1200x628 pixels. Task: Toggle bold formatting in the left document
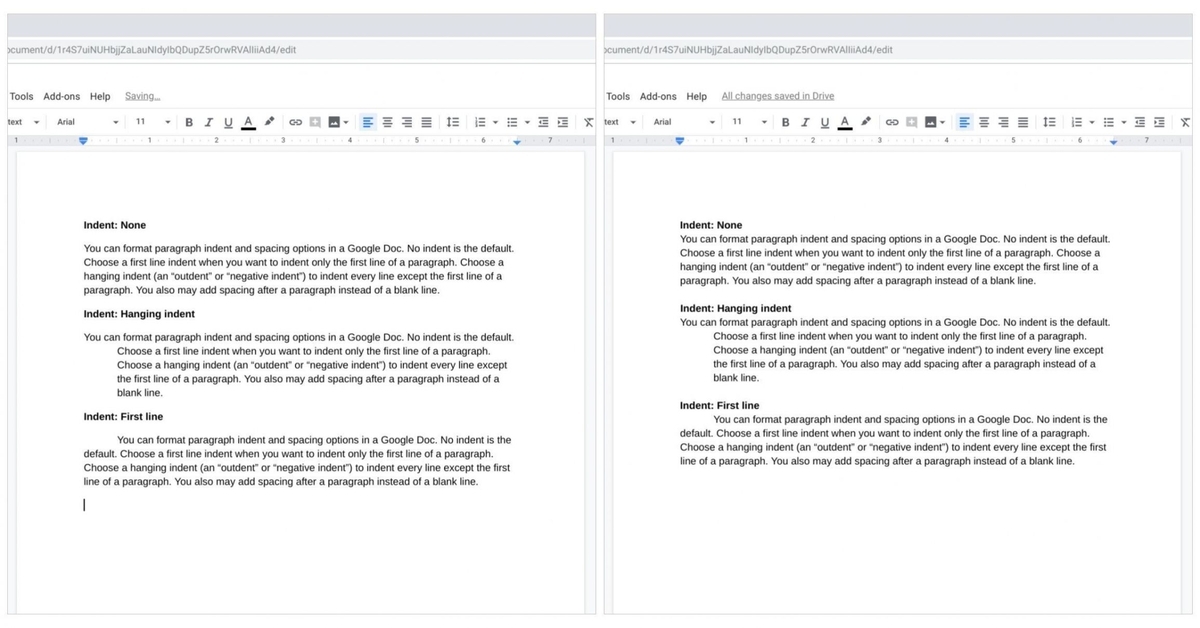point(189,122)
